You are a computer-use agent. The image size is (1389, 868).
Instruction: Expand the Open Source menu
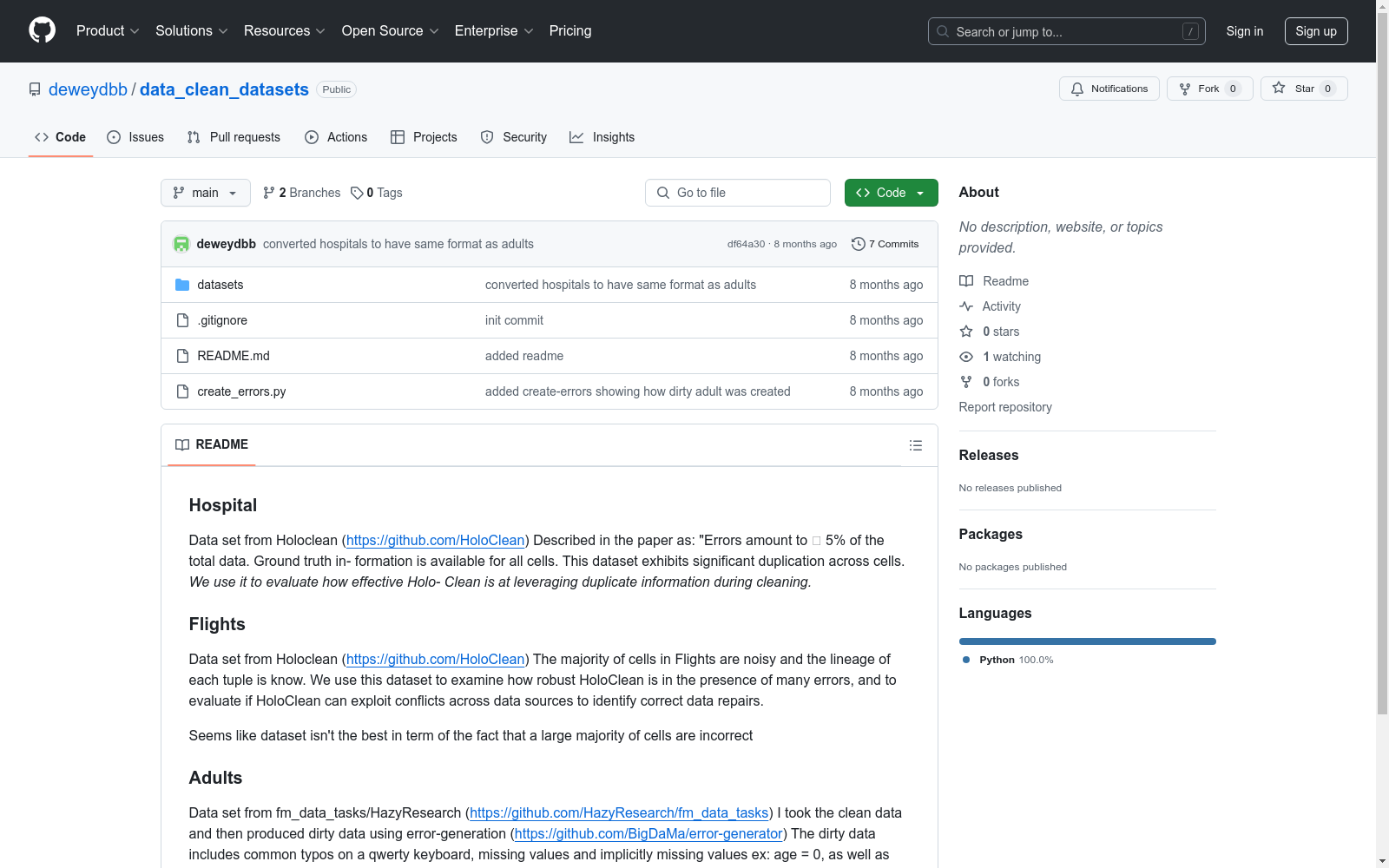[x=391, y=31]
